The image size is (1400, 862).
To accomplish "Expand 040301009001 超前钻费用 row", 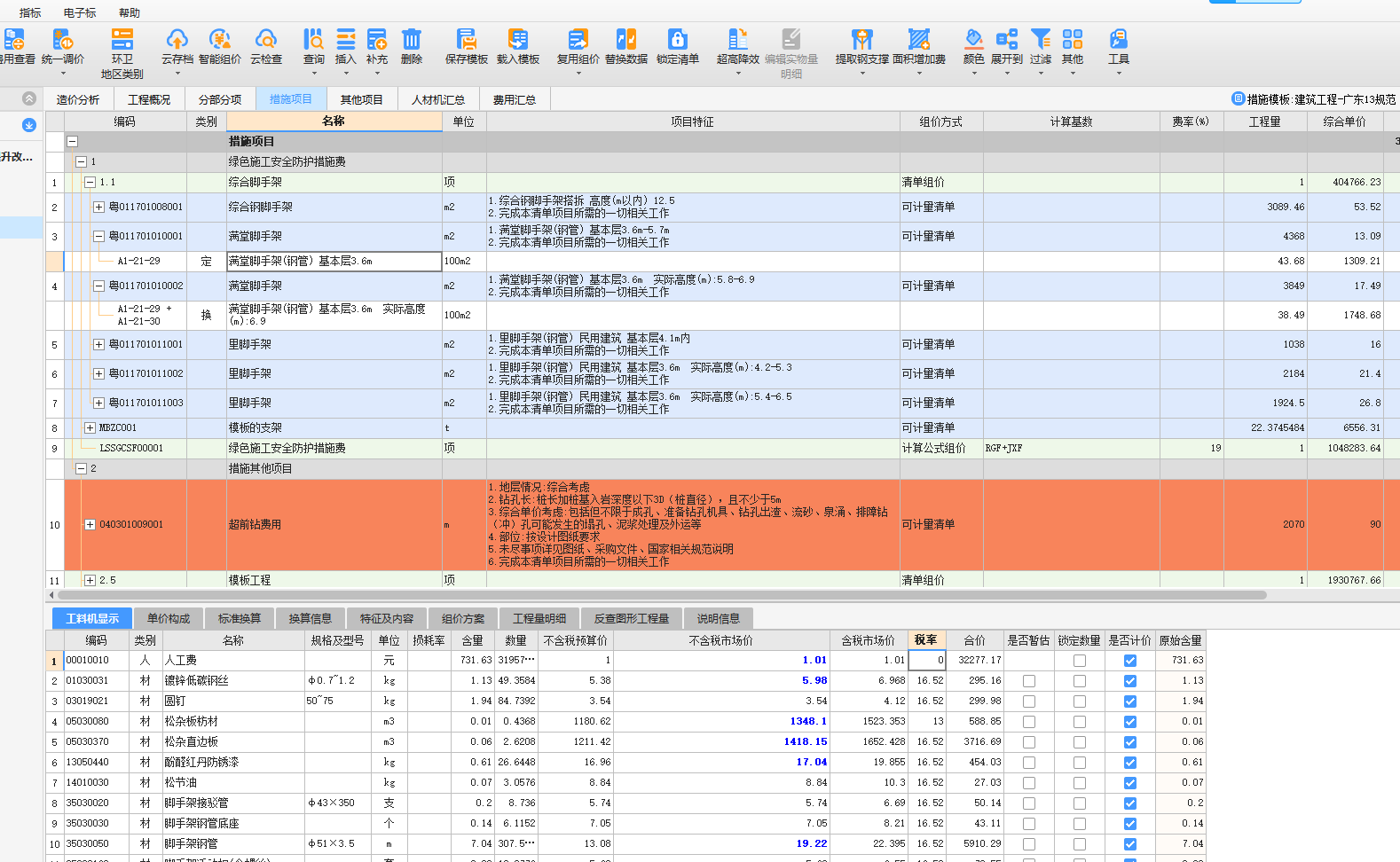I will tap(90, 524).
